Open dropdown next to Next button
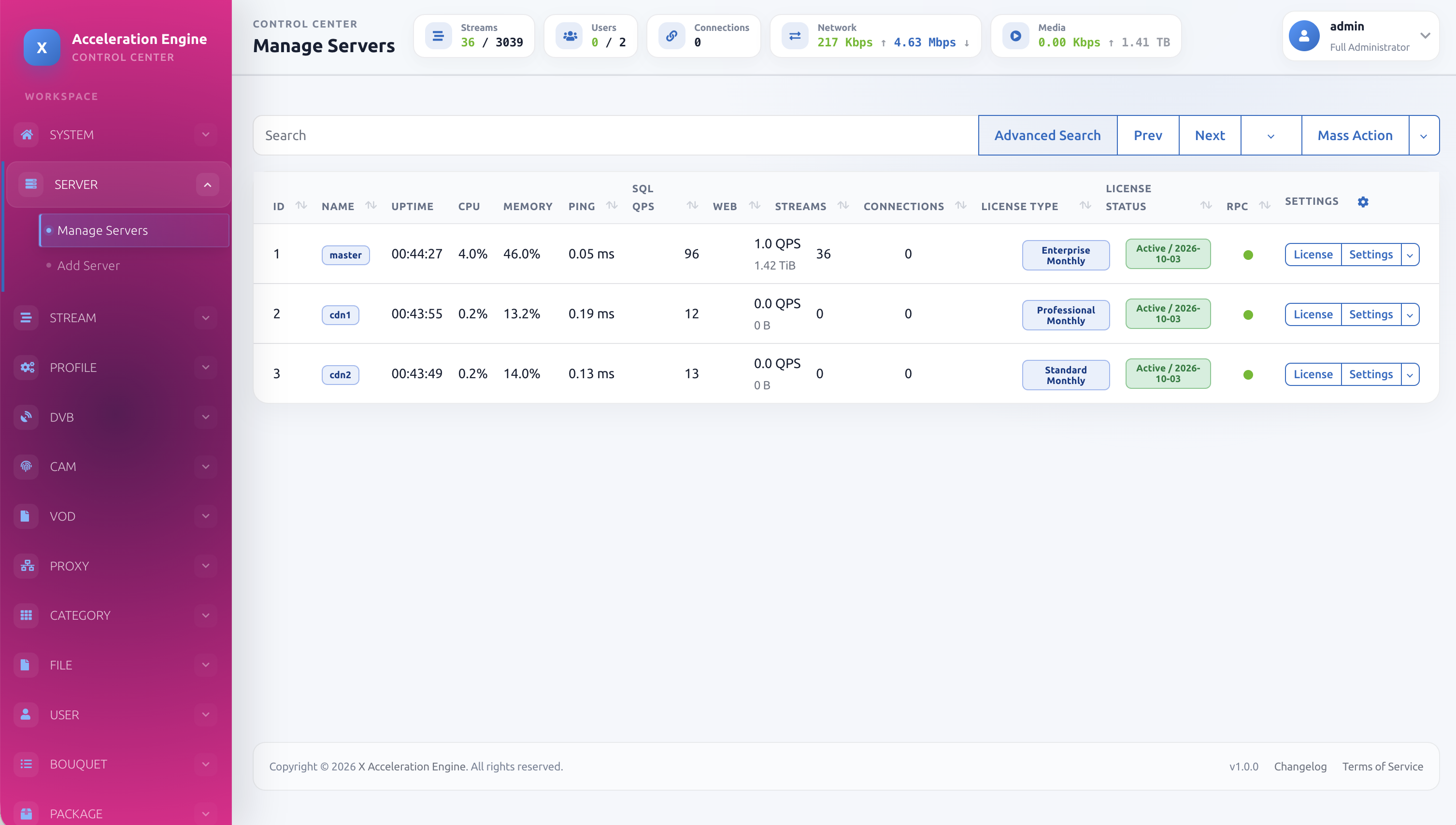This screenshot has width=1456, height=825. click(x=1271, y=136)
